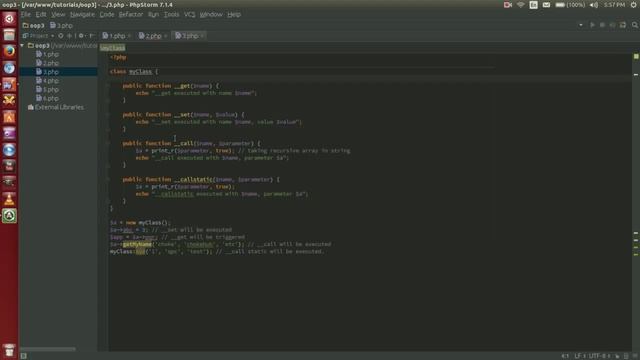The width and height of the screenshot is (640, 360).
Task: Click the line separator LF status entry
Action: [580, 356]
